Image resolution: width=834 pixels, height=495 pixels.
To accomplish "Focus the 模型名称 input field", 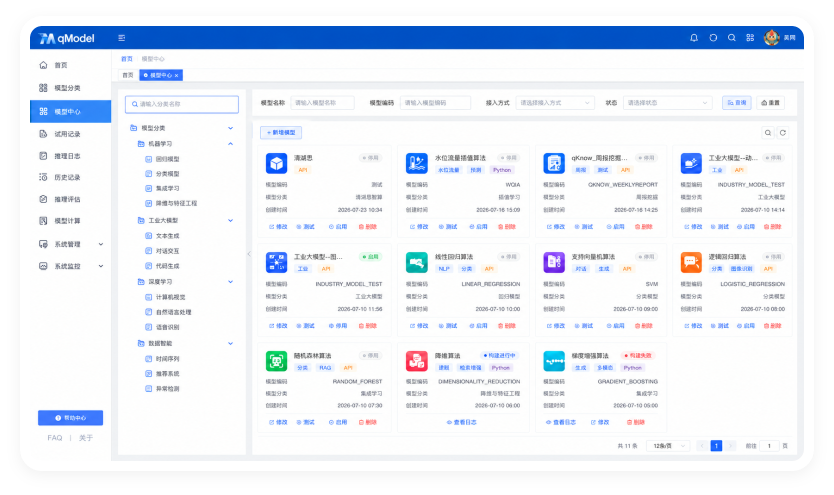I will point(322,103).
